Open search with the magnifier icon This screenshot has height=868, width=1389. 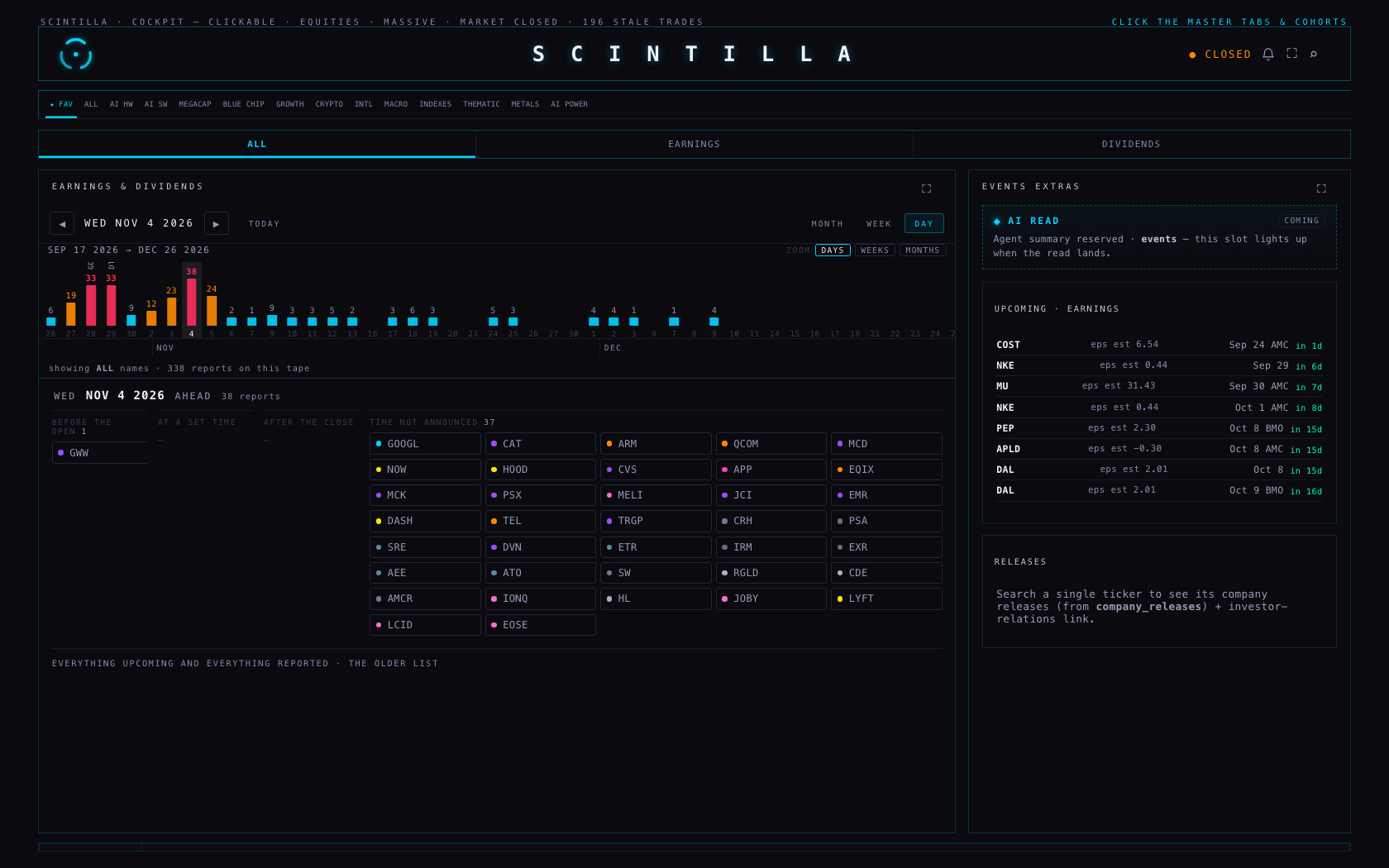[x=1313, y=54]
